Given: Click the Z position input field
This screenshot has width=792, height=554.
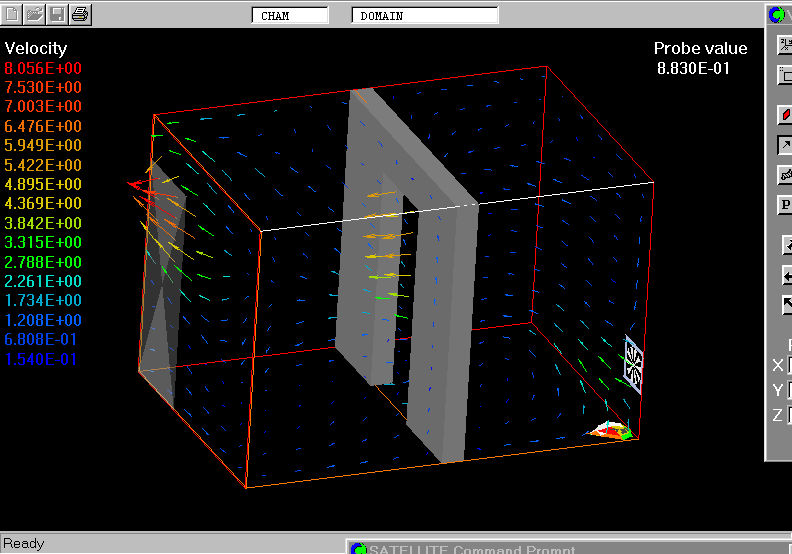Looking at the screenshot, I should coord(789,415).
